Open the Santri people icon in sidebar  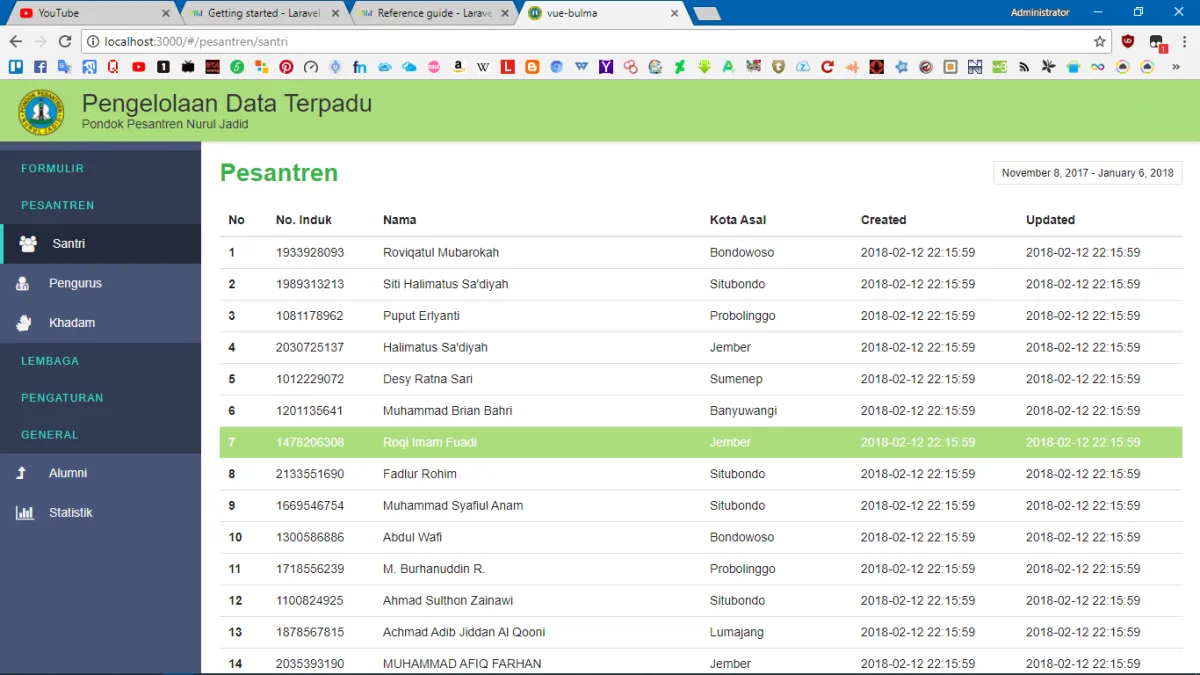28,243
